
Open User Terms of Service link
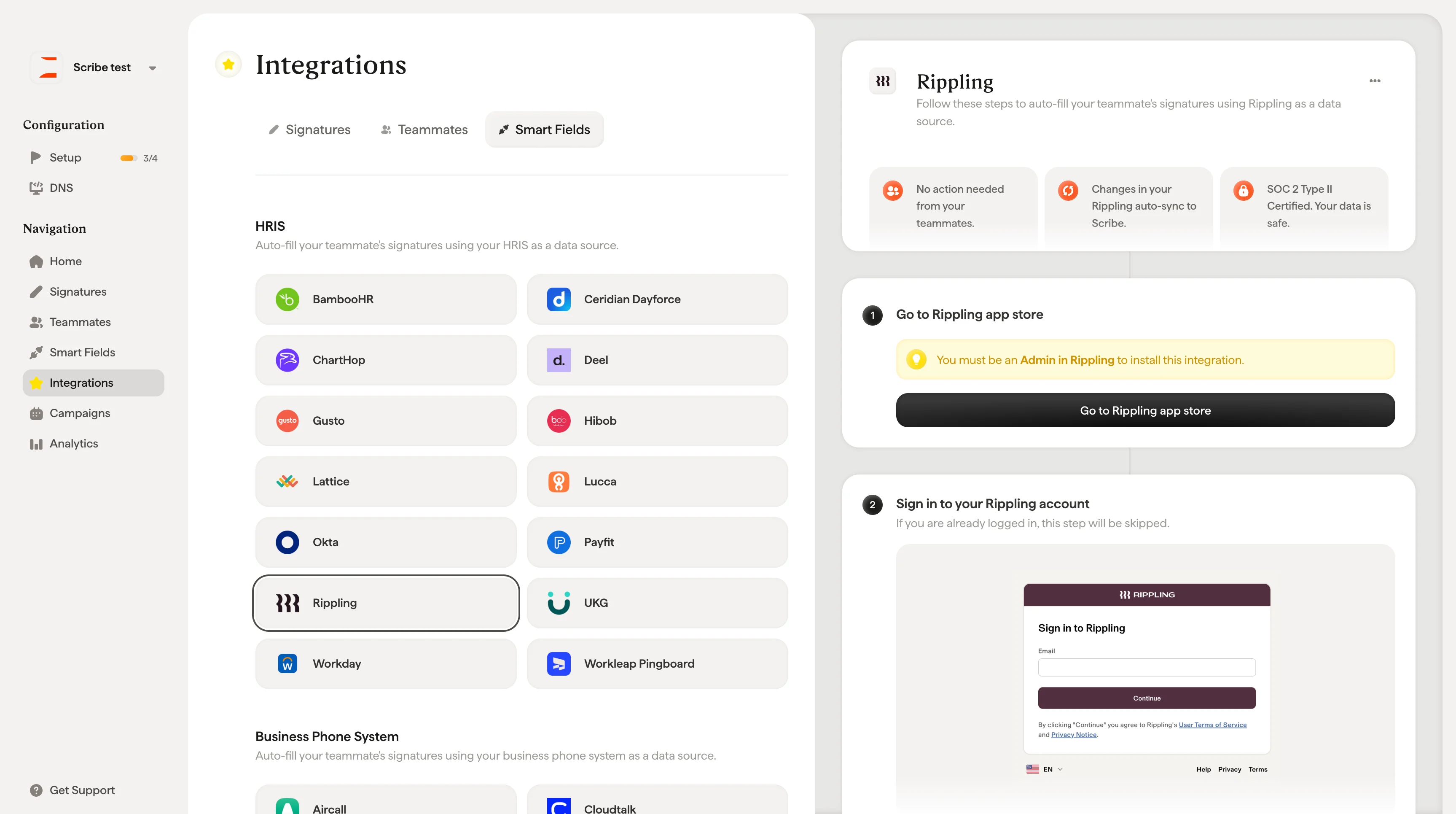(1212, 725)
